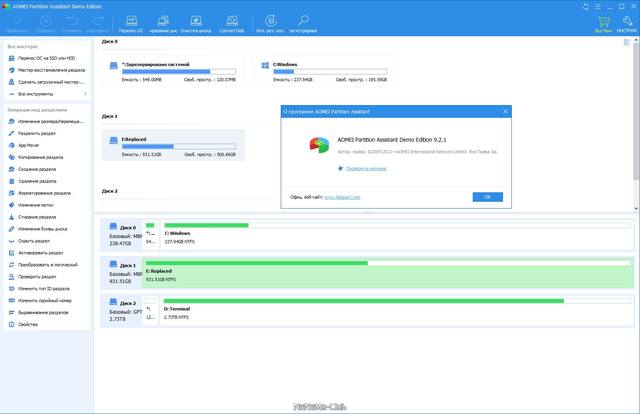Image resolution: width=640 pixels, height=414 pixels.
Task: Select 'Перенос ОС на SSD или HDD' wizard
Action: point(47,58)
